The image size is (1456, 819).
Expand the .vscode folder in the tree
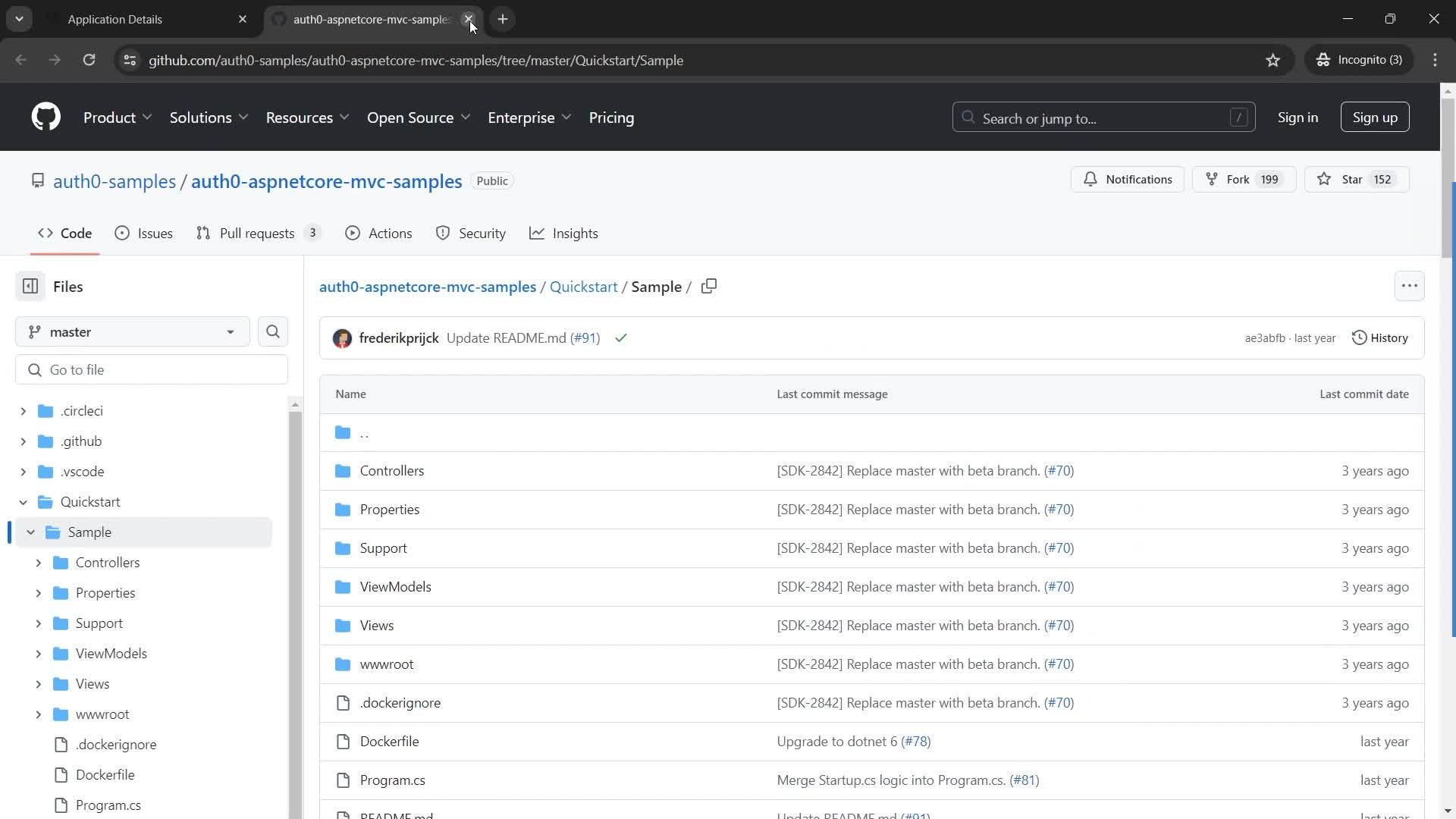[23, 472]
